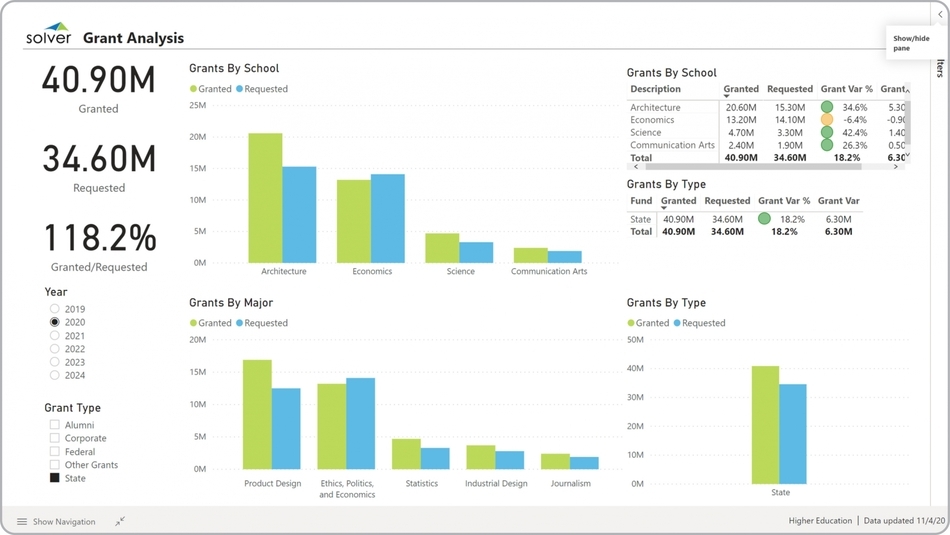
Task: Click the Show Navigation text button
Action: [x=64, y=521]
